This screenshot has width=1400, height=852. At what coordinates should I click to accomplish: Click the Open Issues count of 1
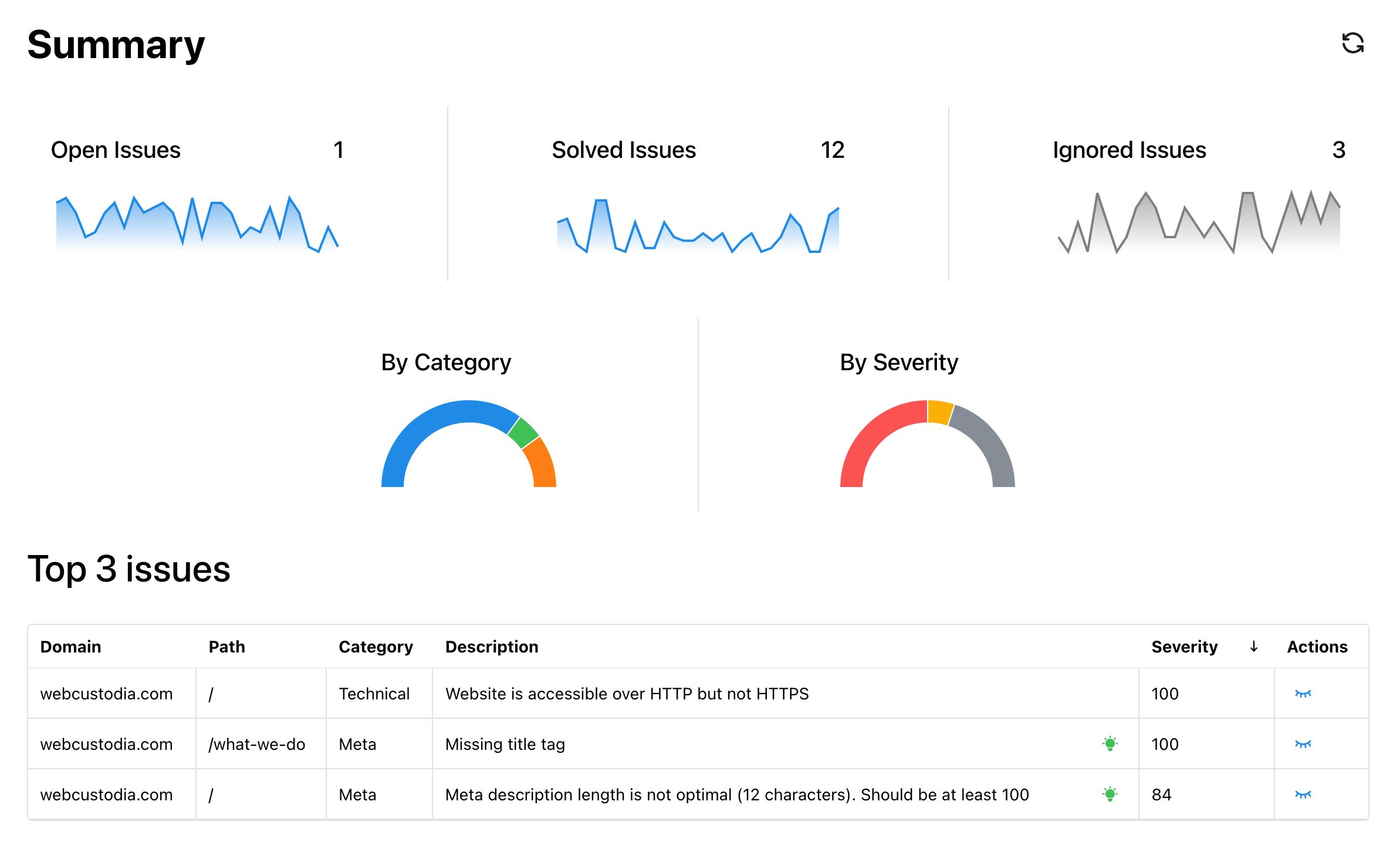339,151
